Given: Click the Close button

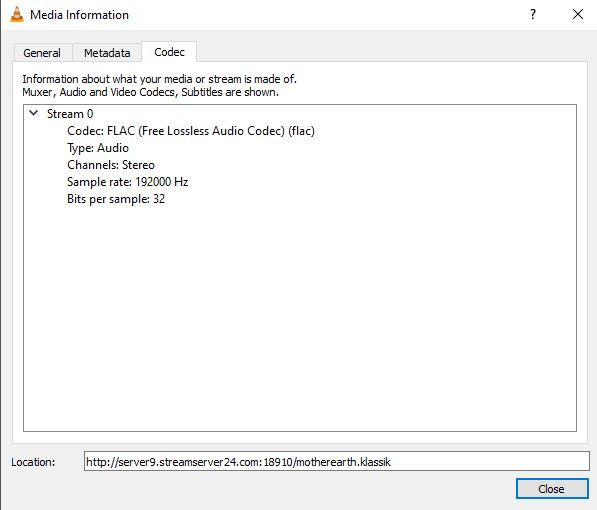Looking at the screenshot, I should pos(552,489).
